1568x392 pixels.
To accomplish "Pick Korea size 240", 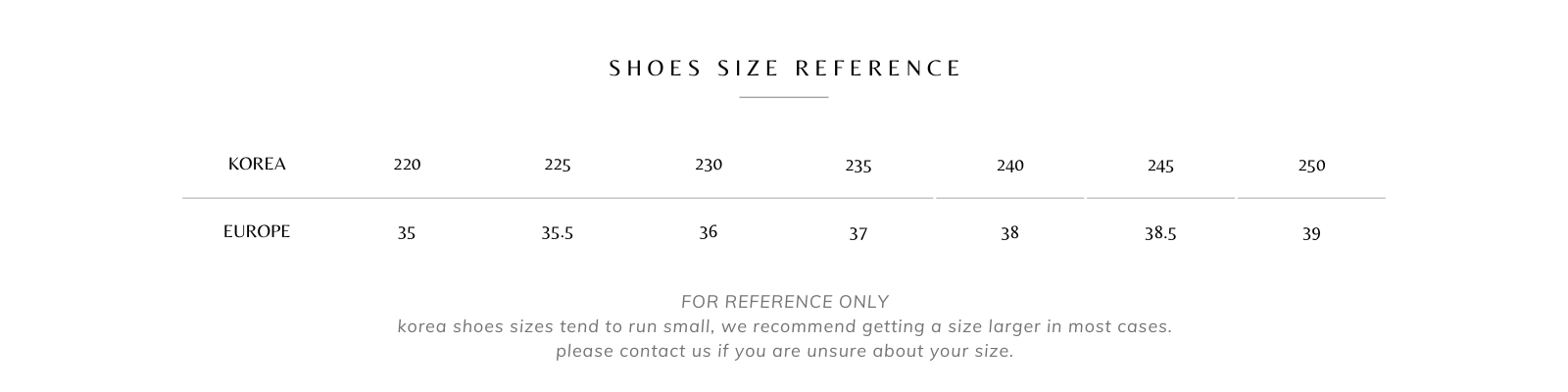I will click(x=1010, y=166).
